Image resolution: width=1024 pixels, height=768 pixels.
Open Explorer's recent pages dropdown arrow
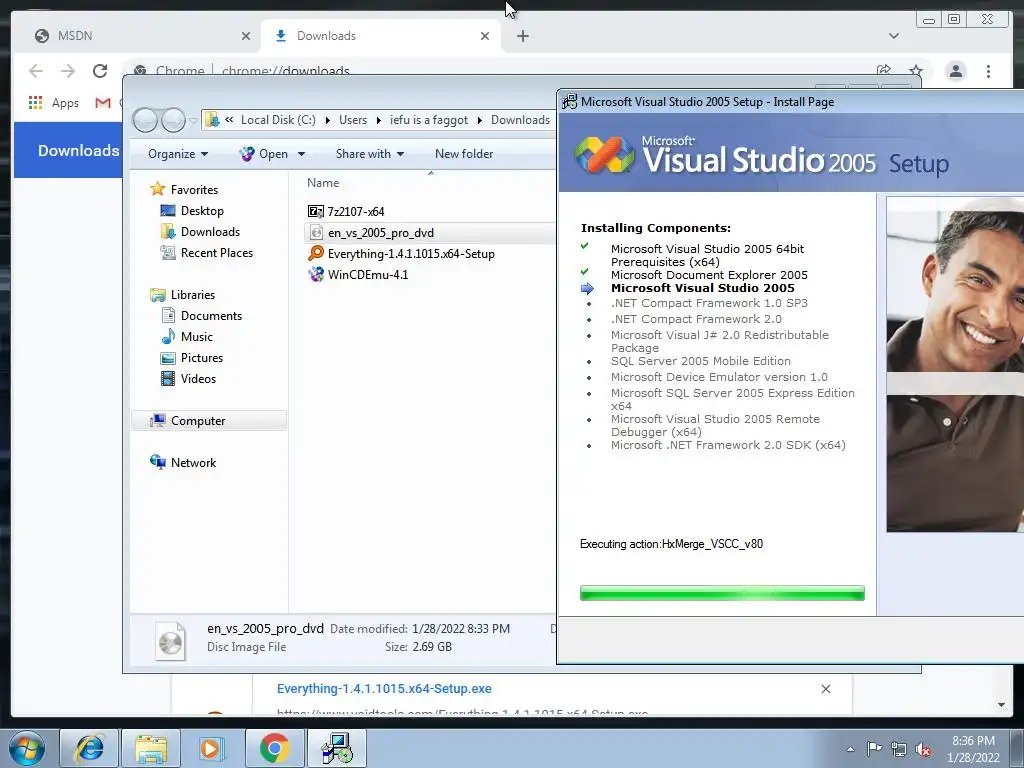pyautogui.click(x=193, y=121)
